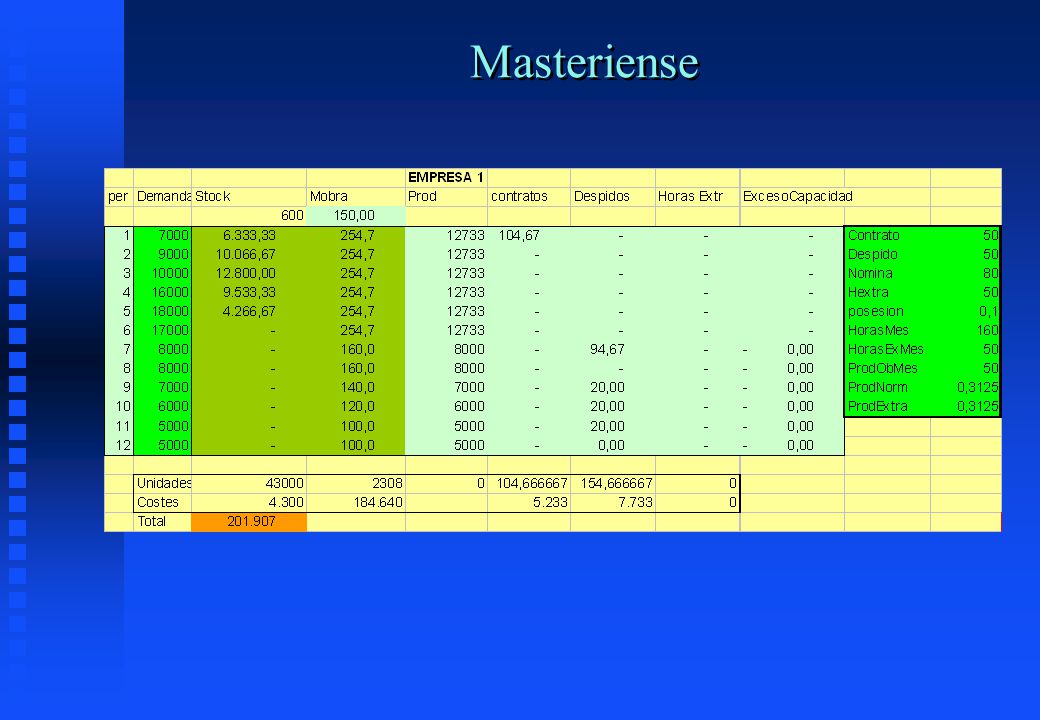Click the ExcesoCapacidad column header
Image resolution: width=1040 pixels, height=720 pixels.
click(x=798, y=196)
